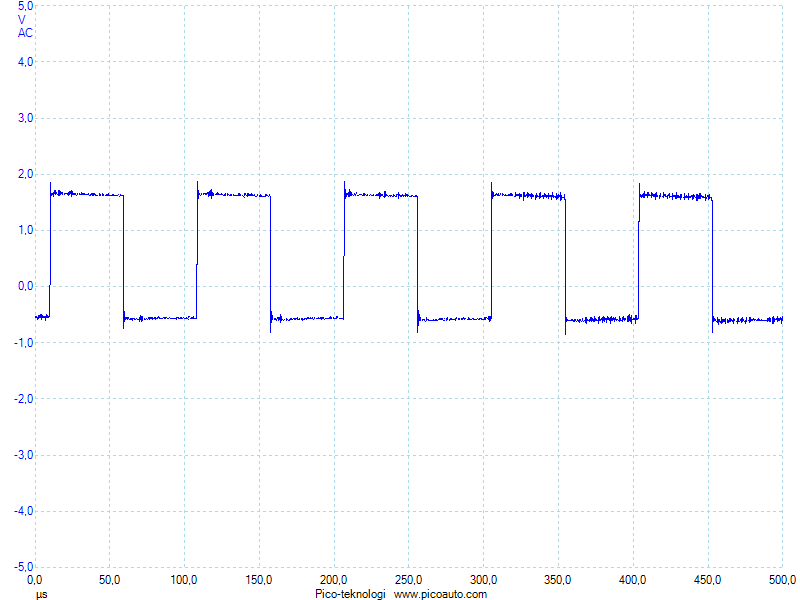Click the 350,0 time axis label
This screenshot has width=800, height=600.
click(x=557, y=580)
